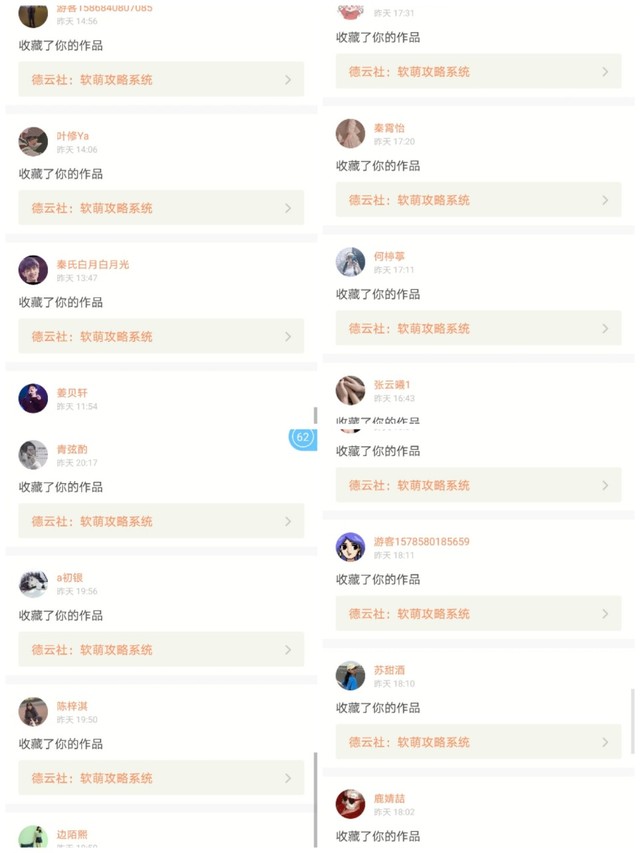Tap the avatar next to a初银

tap(33, 583)
